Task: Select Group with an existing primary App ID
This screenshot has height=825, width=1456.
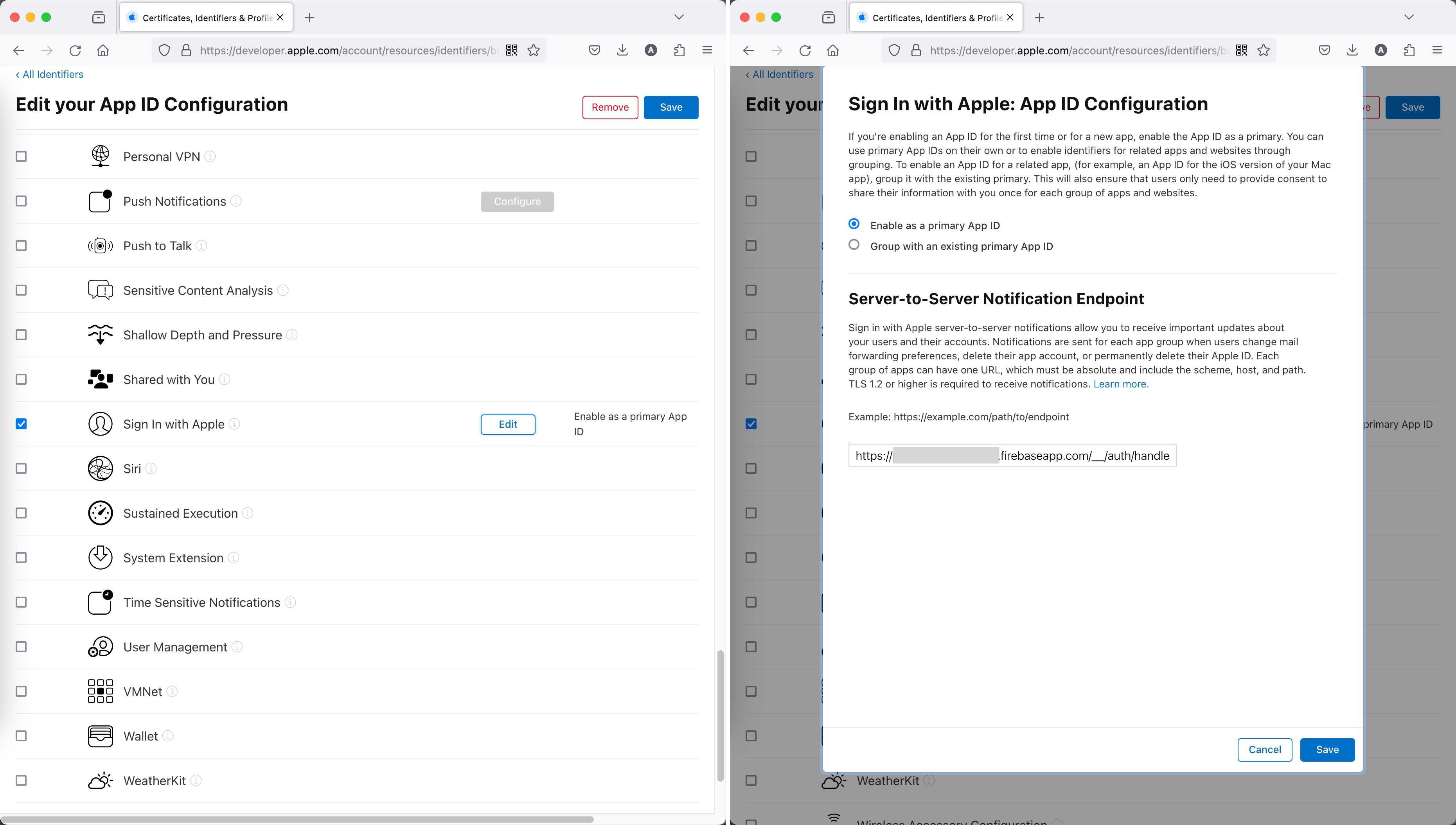Action: click(854, 245)
